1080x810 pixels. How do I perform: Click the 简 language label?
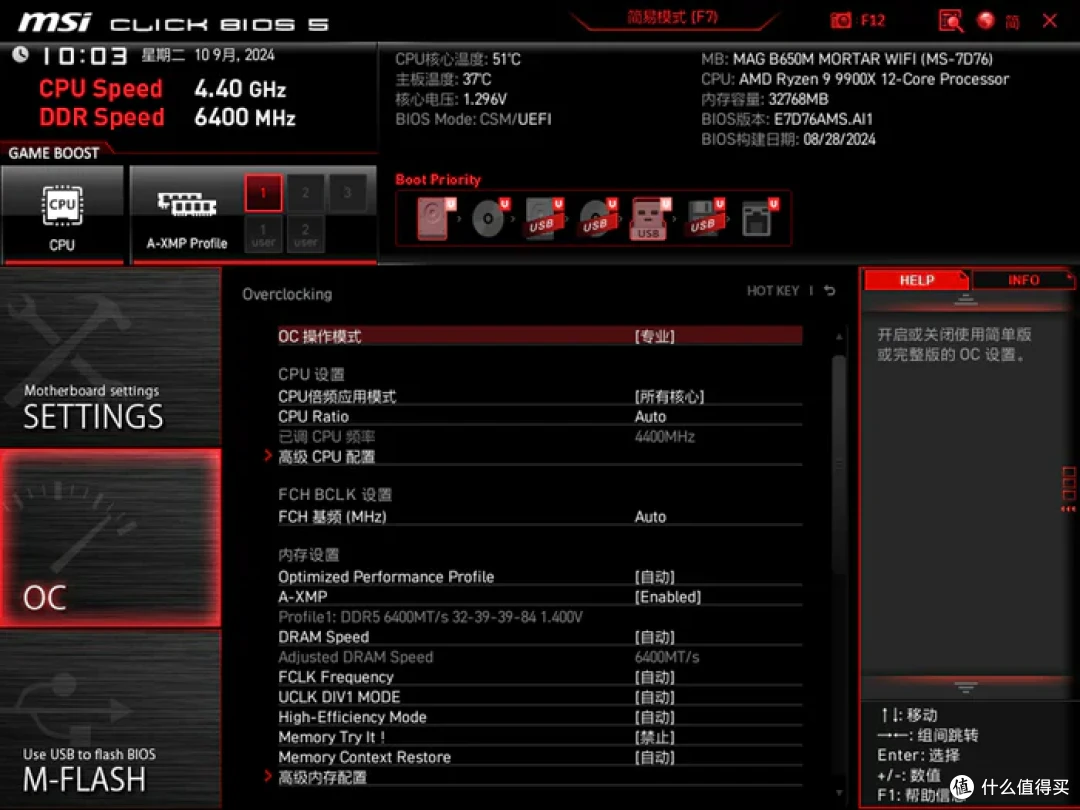point(1012,22)
